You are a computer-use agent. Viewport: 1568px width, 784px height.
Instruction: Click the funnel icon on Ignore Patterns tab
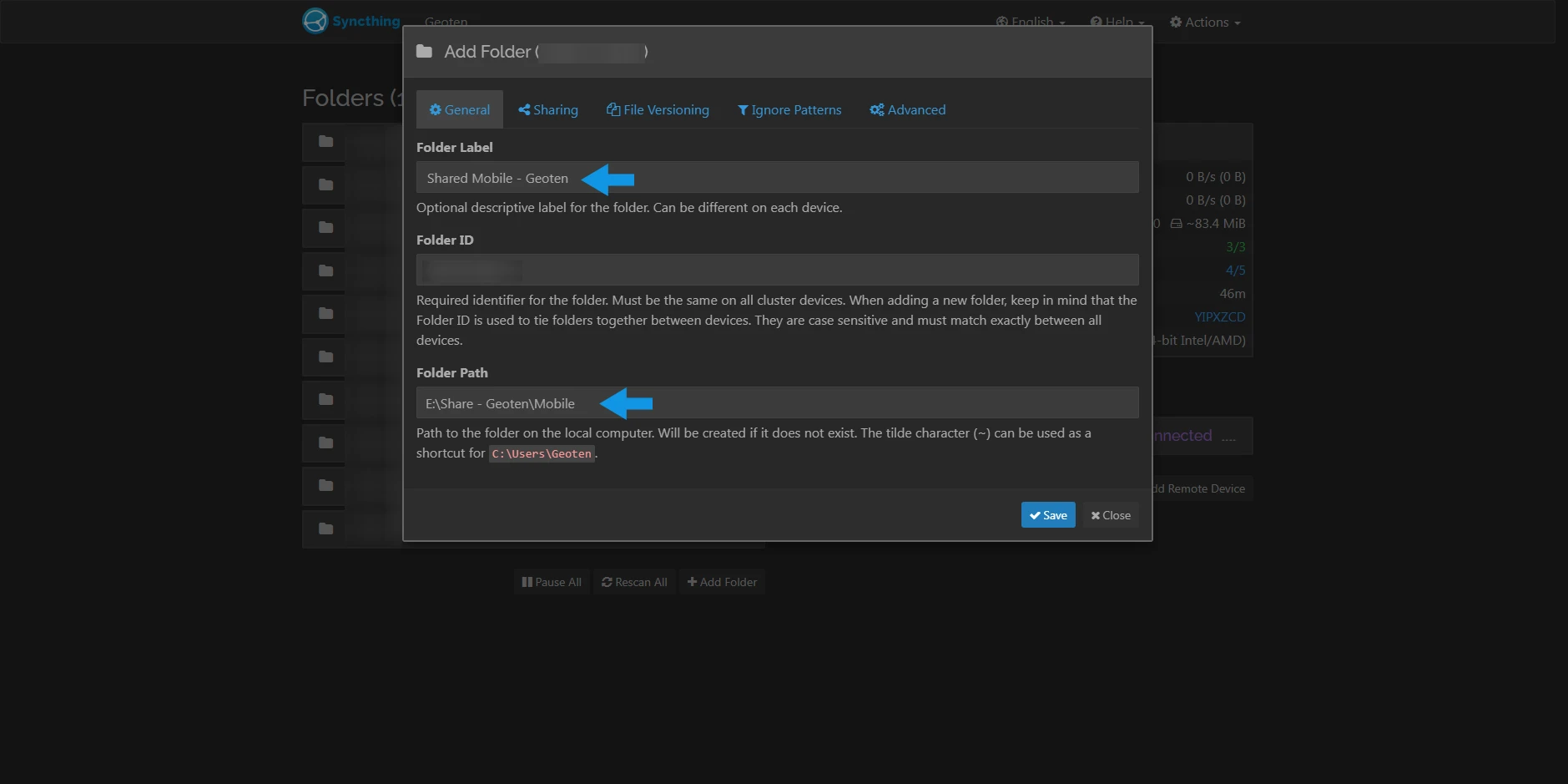742,109
